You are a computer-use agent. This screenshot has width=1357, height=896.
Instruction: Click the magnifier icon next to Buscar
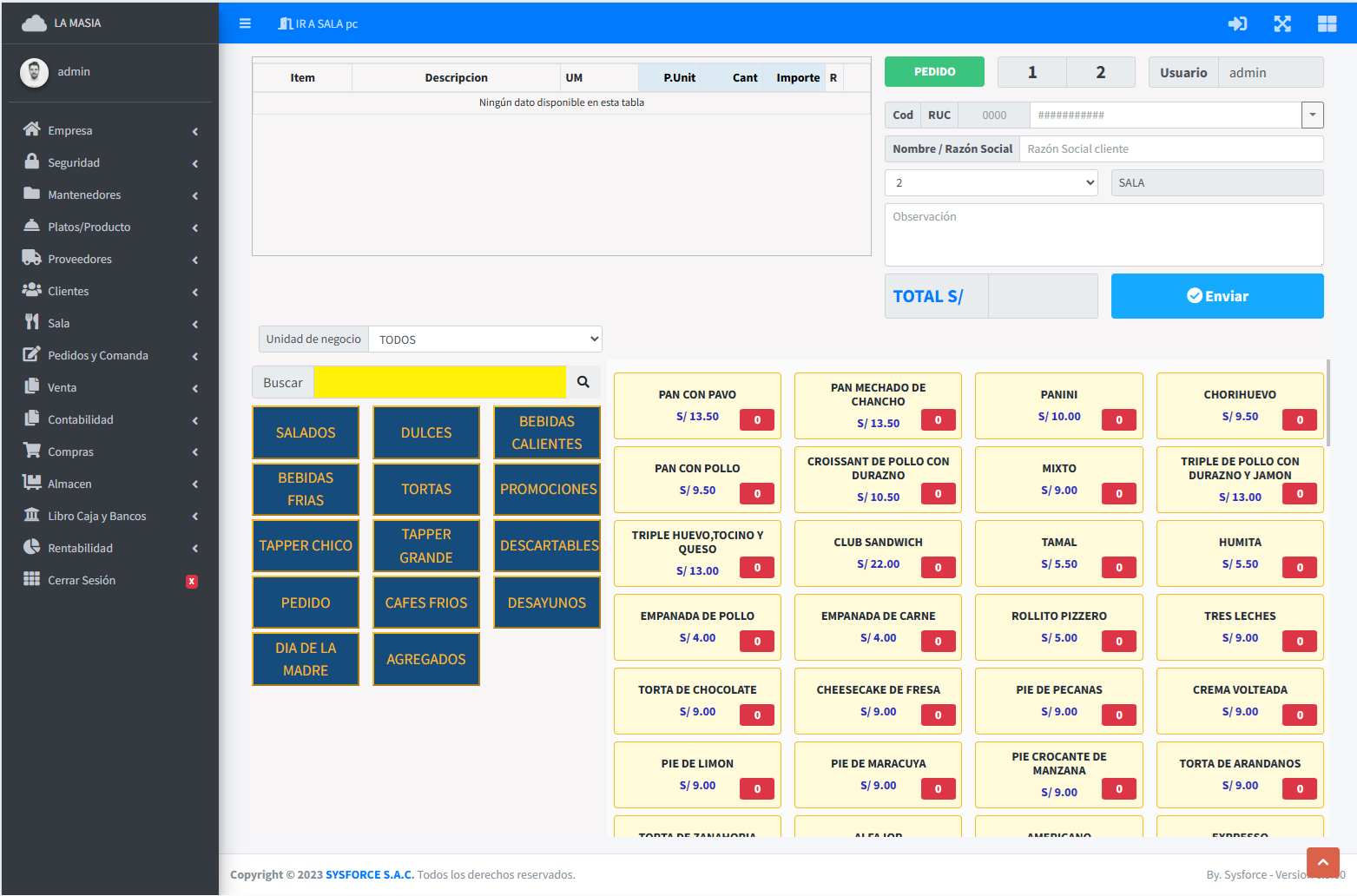click(583, 382)
